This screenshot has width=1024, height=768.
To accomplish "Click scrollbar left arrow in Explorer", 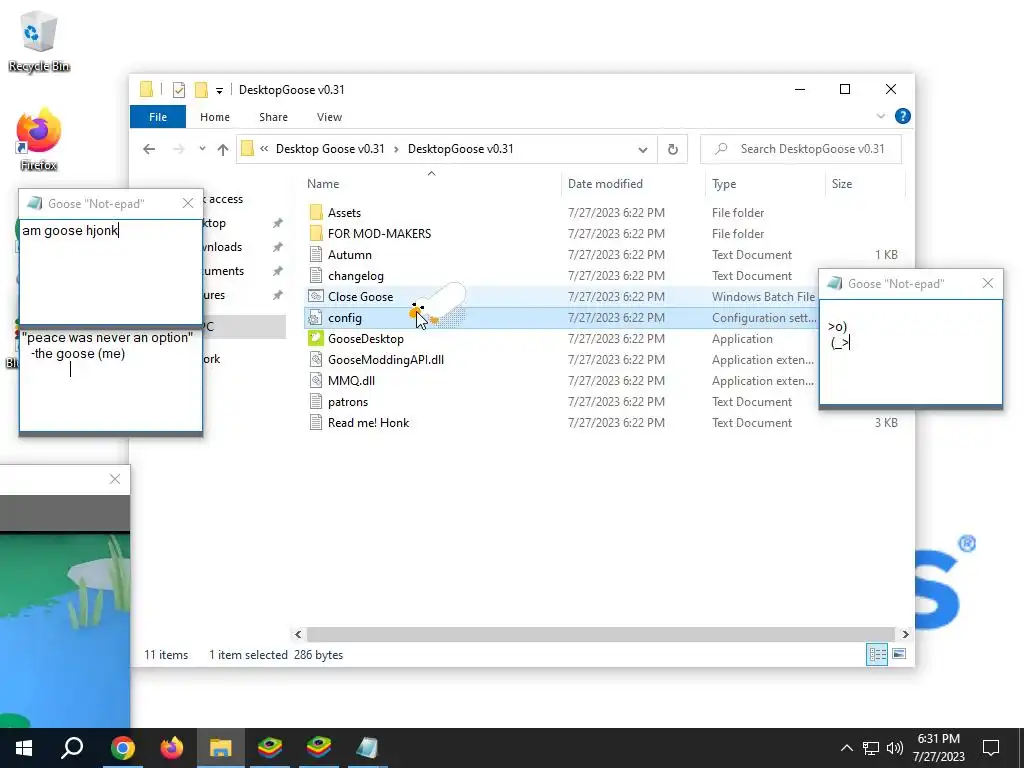I will pos(298,634).
